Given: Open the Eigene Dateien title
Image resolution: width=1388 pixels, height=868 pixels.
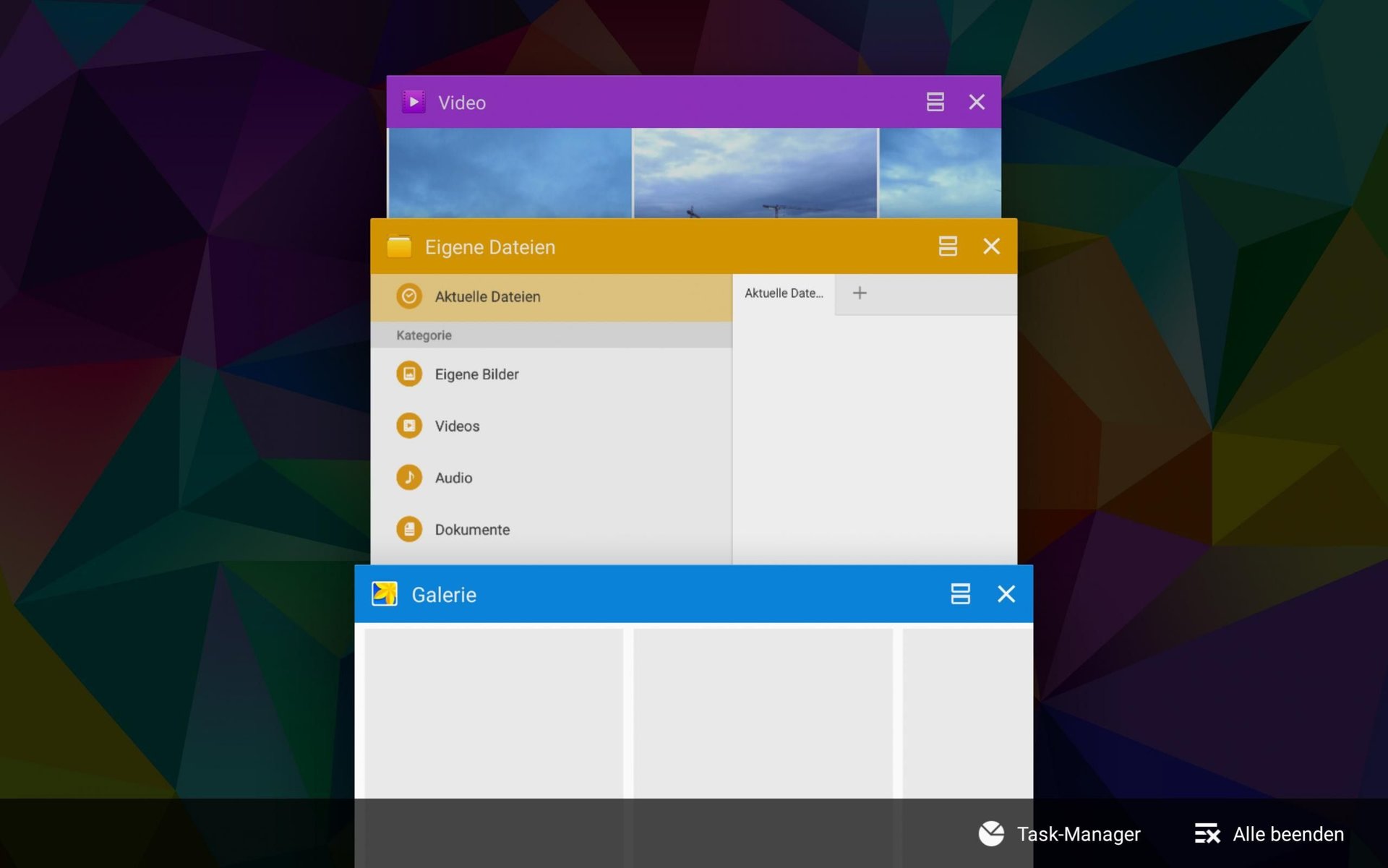Looking at the screenshot, I should tap(490, 247).
